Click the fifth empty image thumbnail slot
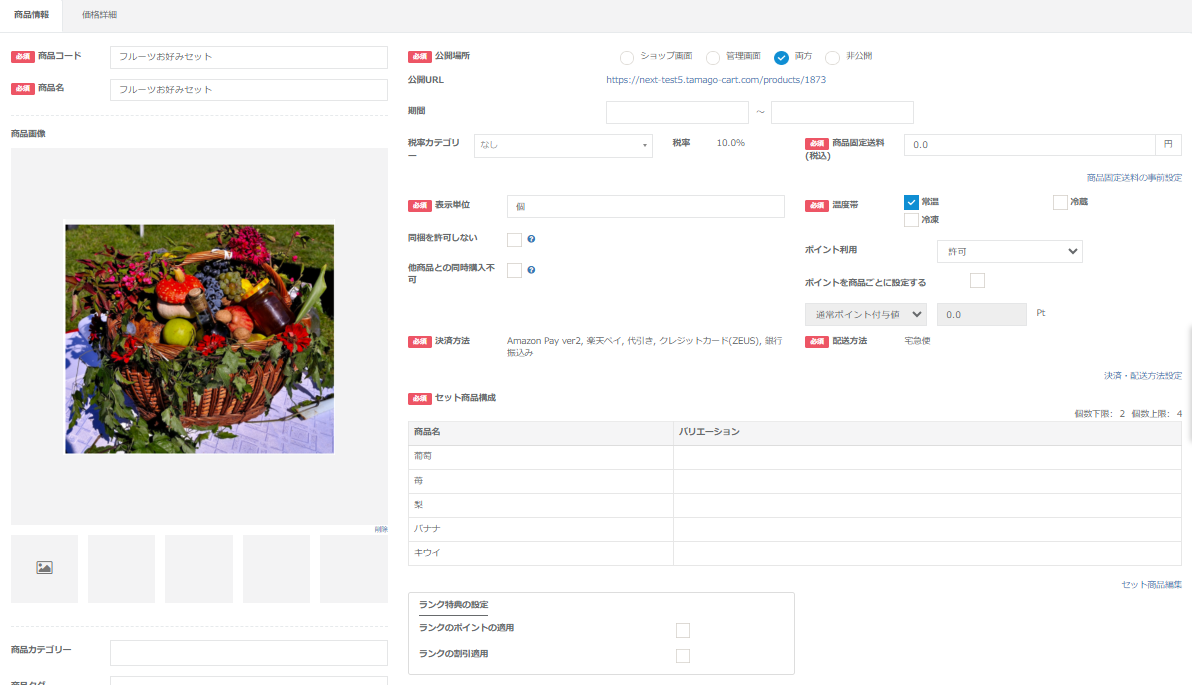 tap(354, 569)
